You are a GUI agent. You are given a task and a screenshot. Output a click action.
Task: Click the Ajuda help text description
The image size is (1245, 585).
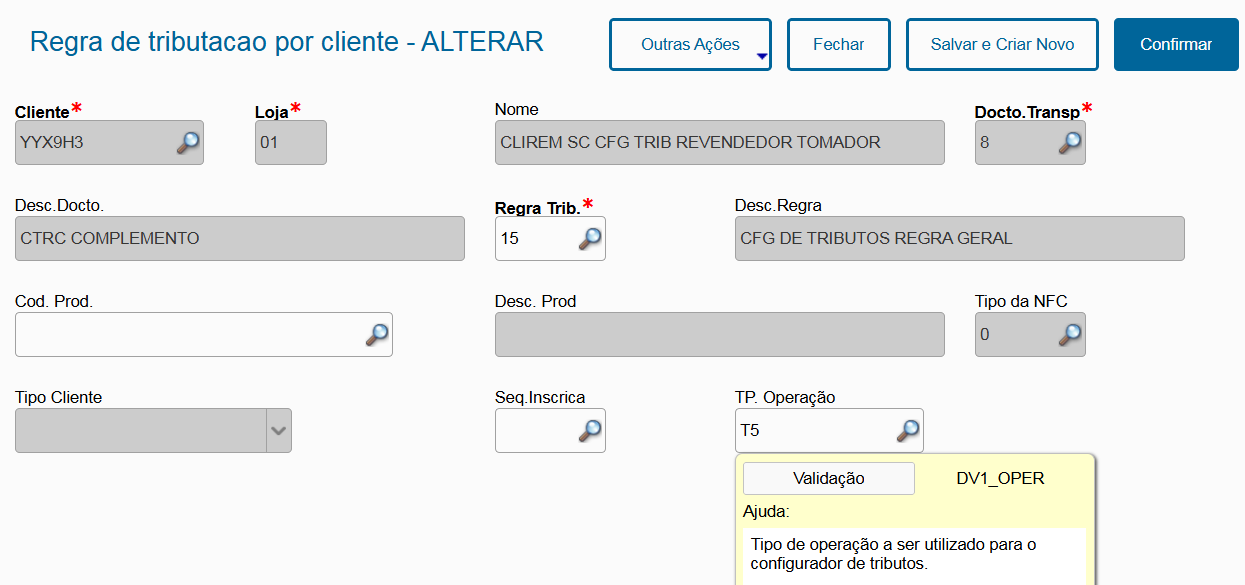[x=893, y=554]
